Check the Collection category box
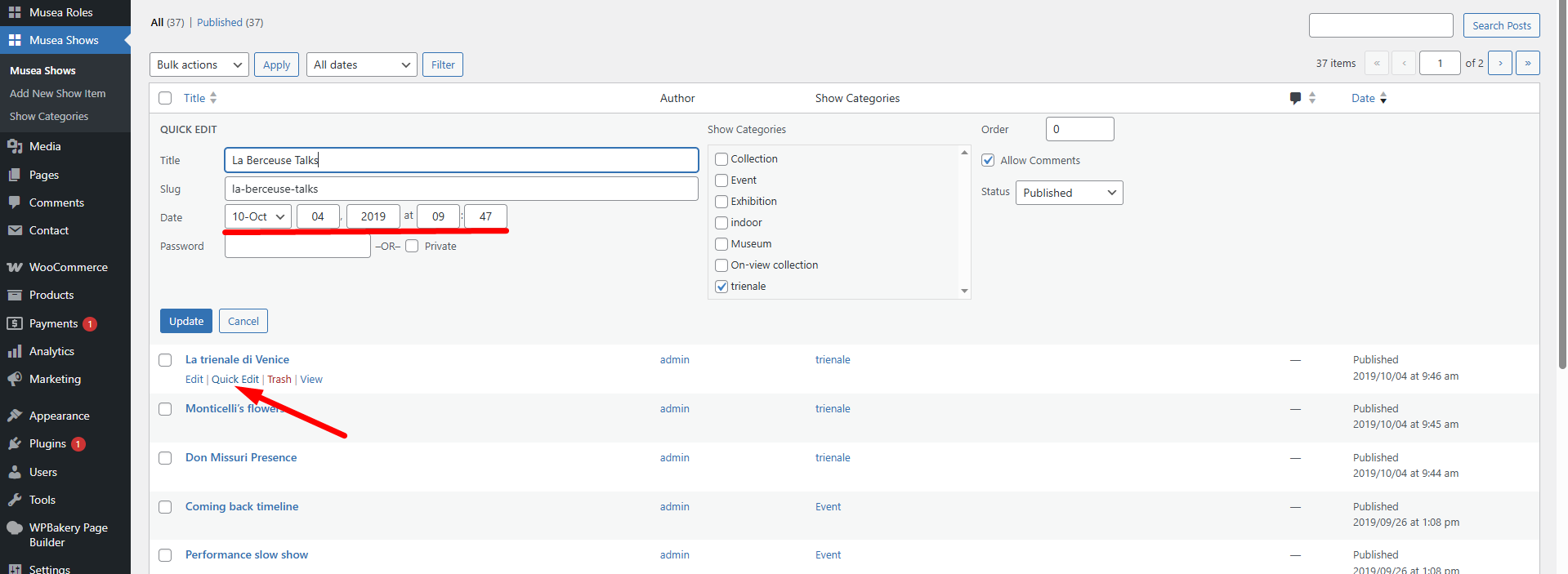This screenshot has width=1568, height=574. tap(721, 159)
